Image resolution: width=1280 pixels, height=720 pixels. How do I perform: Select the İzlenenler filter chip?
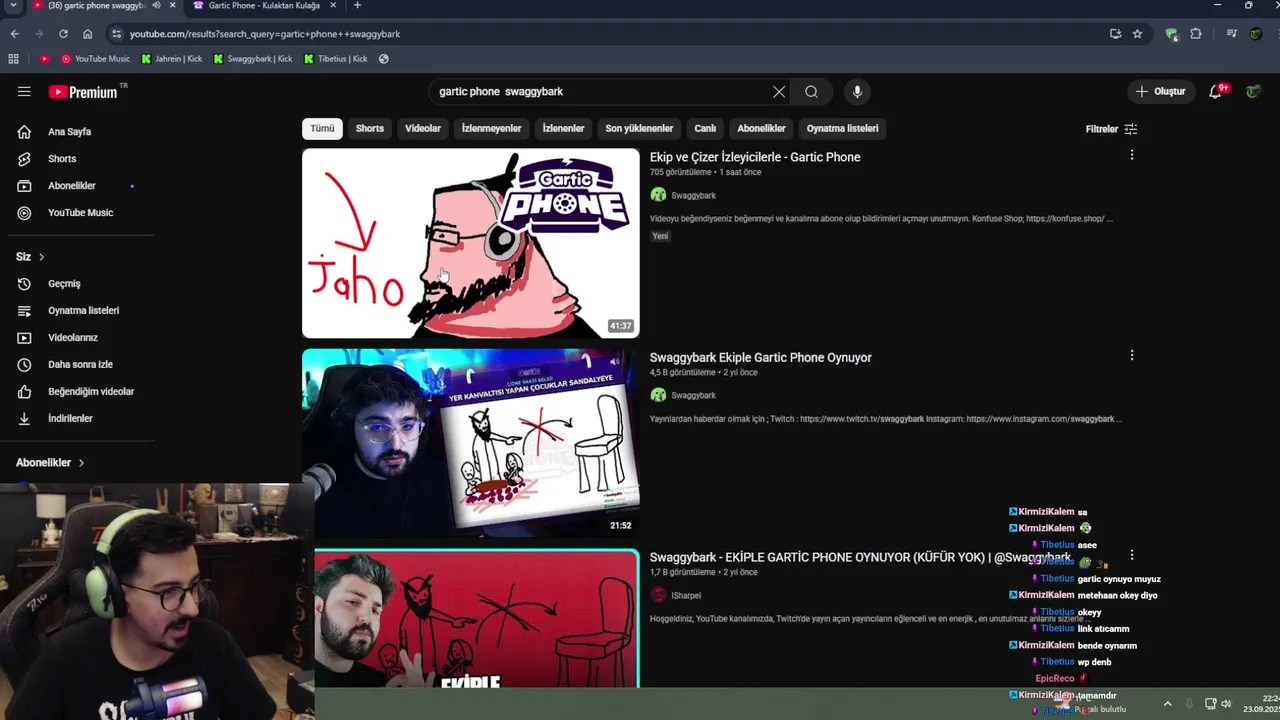563,129
